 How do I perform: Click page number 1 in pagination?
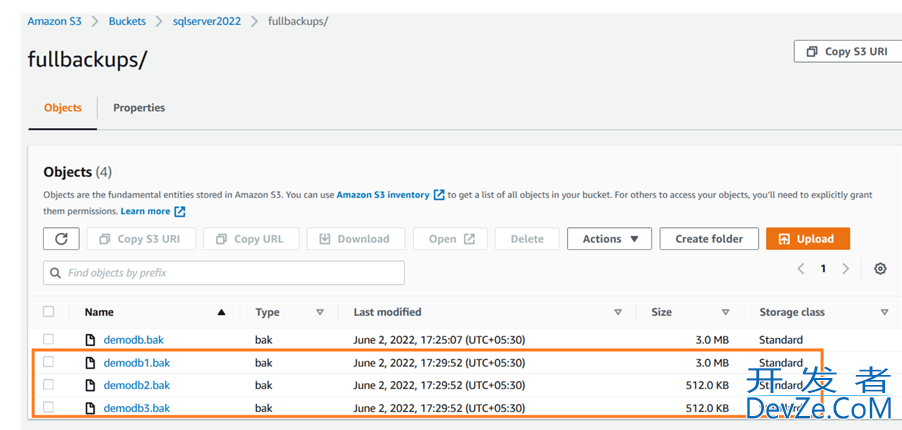(823, 268)
